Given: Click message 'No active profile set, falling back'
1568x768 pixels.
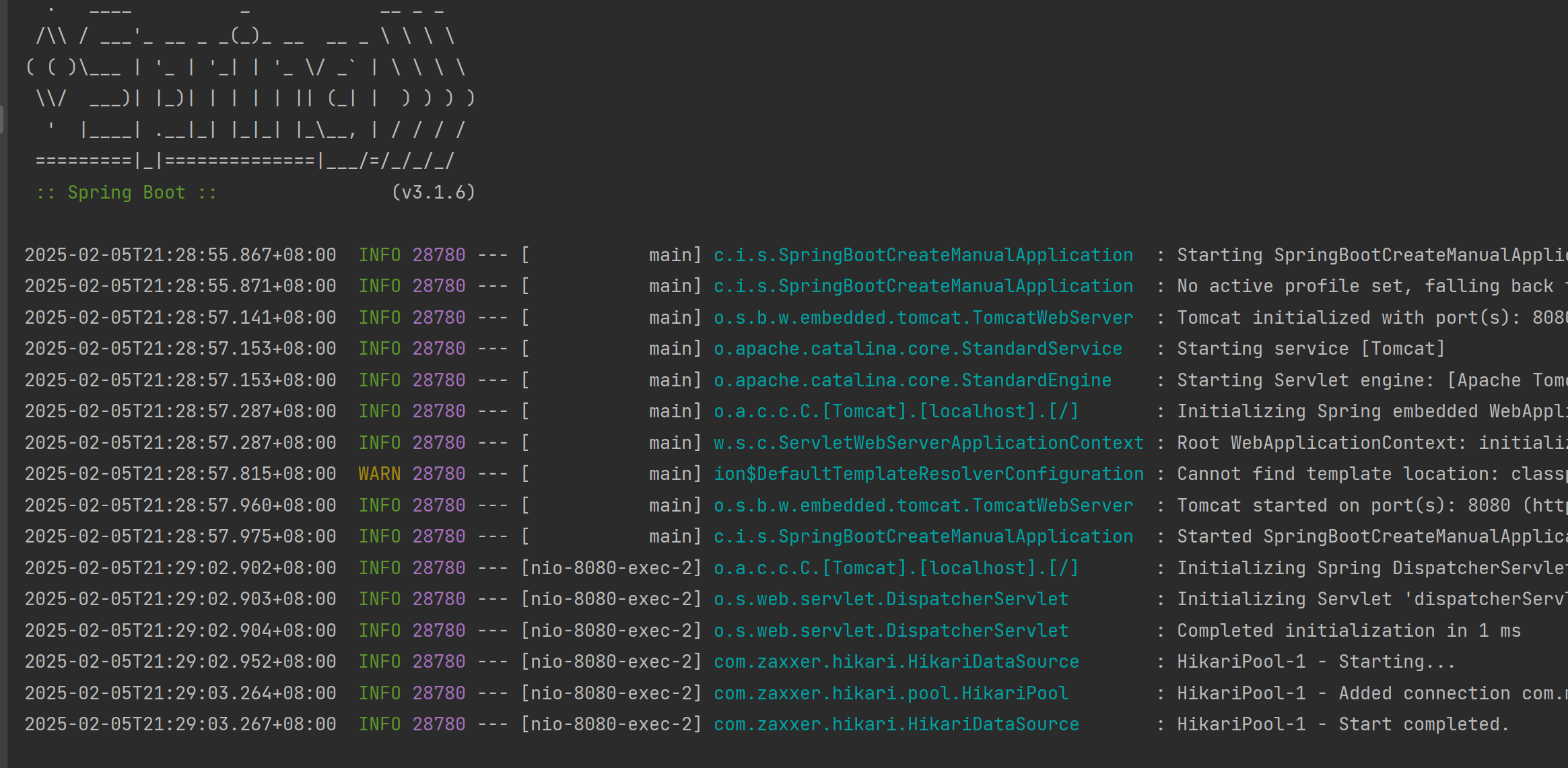Looking at the screenshot, I should click(1365, 286).
